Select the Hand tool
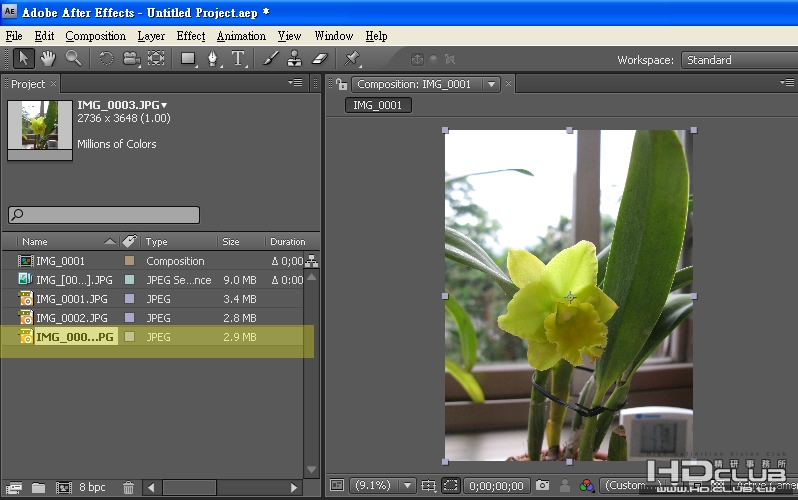Viewport: 798px width, 500px height. [48, 59]
